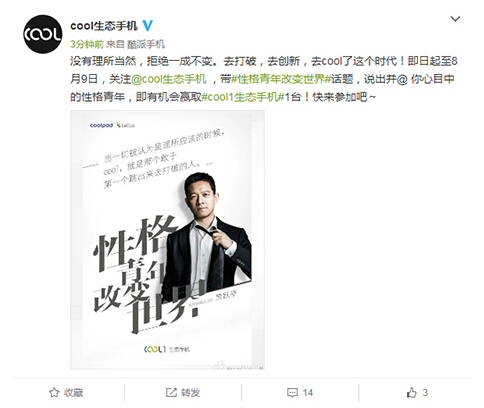Open the #性格青年改变世界# hashtag topic
Image resolution: width=484 pixels, height=408 pixels.
coord(281,79)
